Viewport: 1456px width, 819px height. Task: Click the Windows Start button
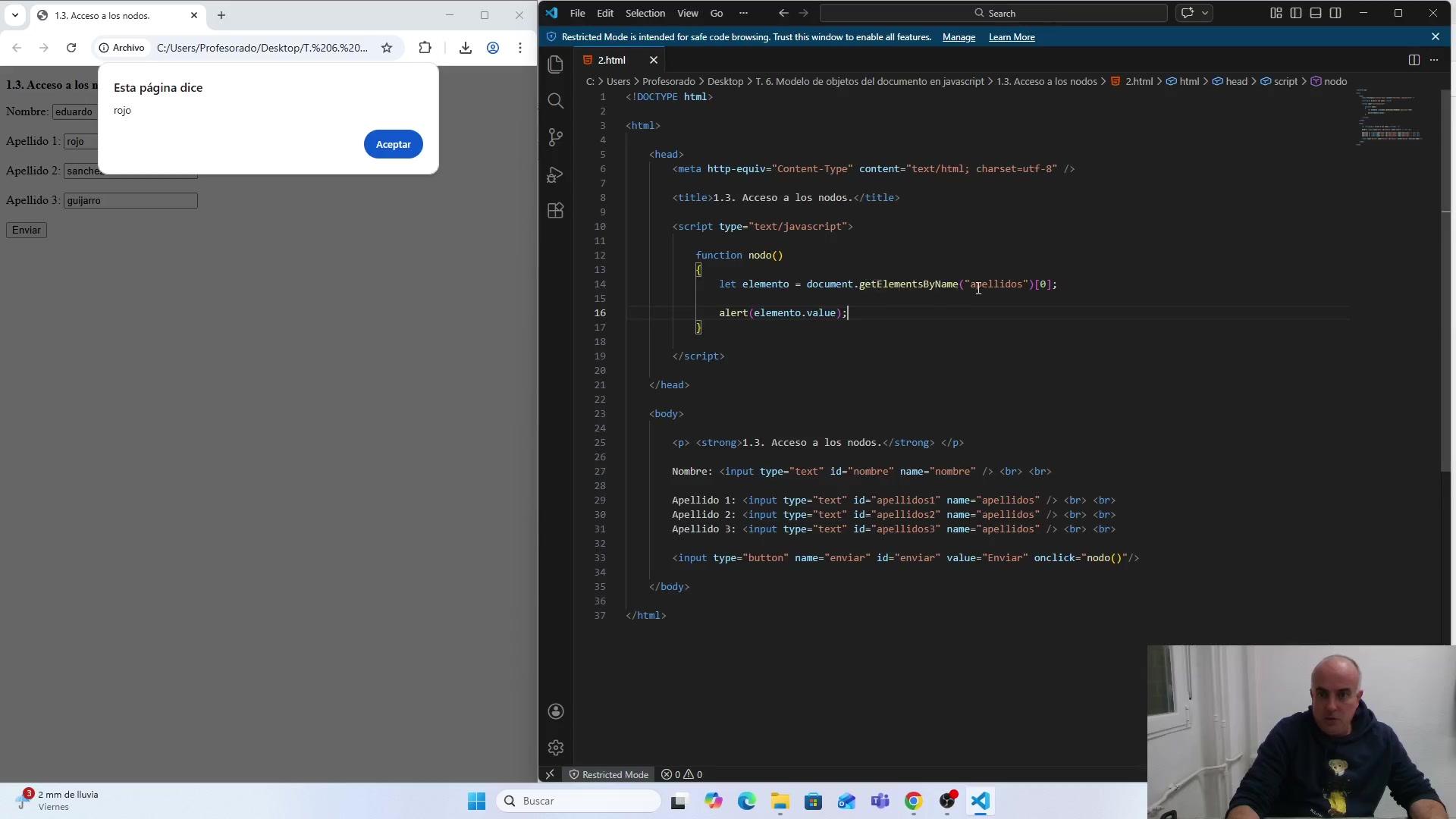(476, 801)
